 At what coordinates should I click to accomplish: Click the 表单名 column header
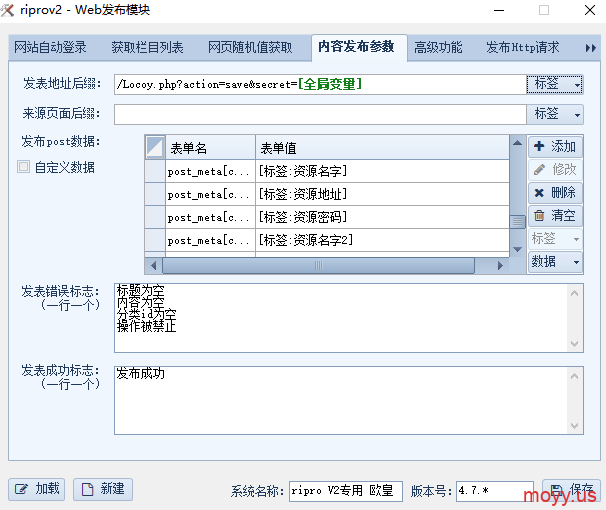(211, 147)
